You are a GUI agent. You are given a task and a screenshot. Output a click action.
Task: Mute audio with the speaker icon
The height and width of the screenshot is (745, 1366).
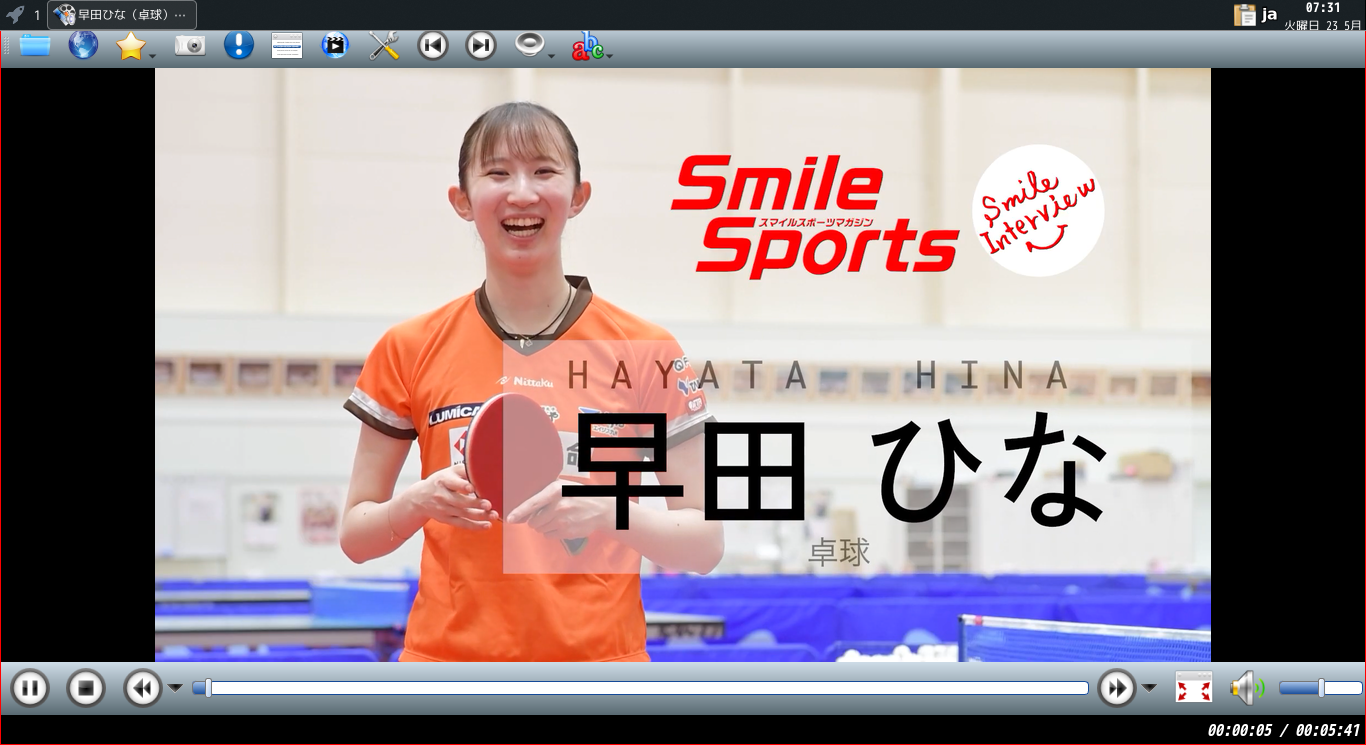pos(1247,688)
